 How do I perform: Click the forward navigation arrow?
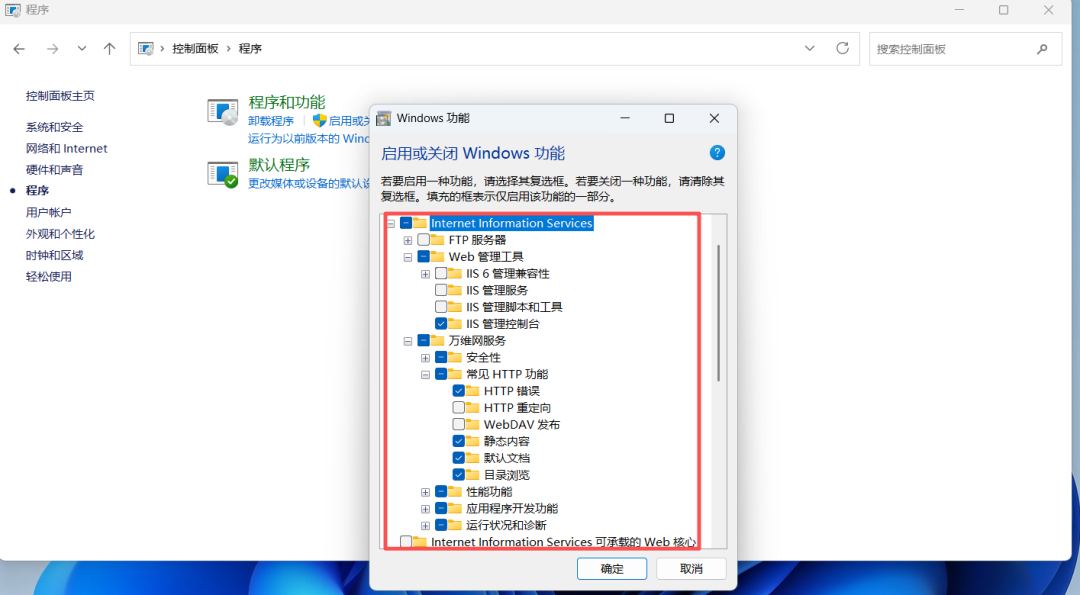pyautogui.click(x=52, y=49)
